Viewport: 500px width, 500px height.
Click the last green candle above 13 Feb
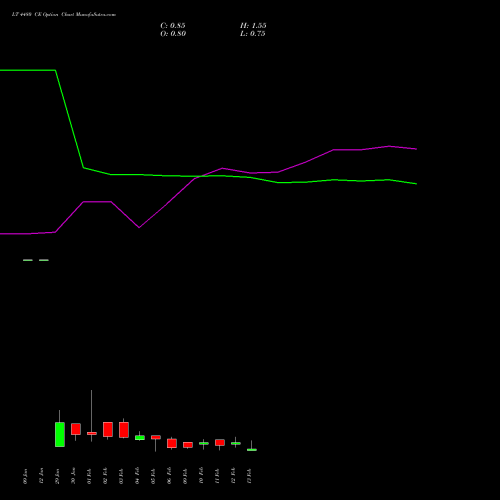click(252, 450)
